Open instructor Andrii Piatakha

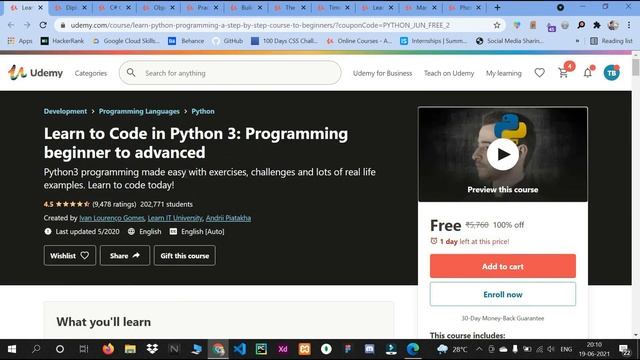point(228,218)
